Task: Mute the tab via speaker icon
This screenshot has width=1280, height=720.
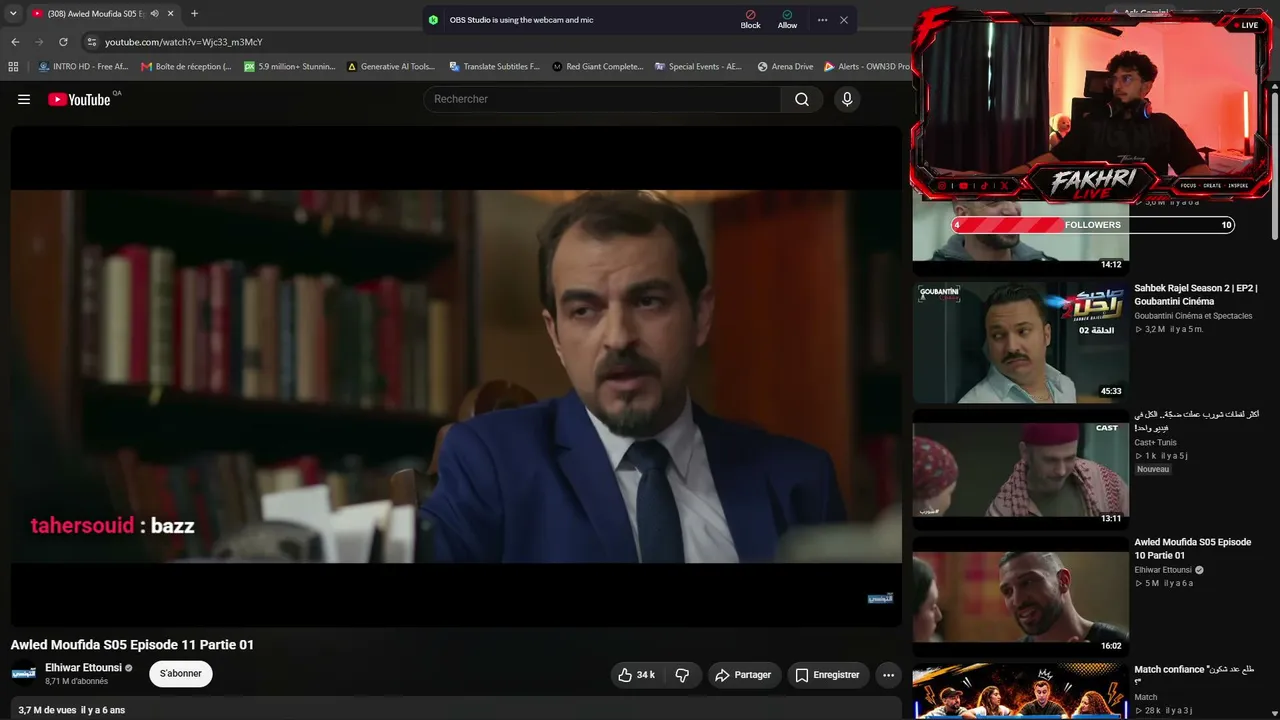Action: [x=155, y=14]
